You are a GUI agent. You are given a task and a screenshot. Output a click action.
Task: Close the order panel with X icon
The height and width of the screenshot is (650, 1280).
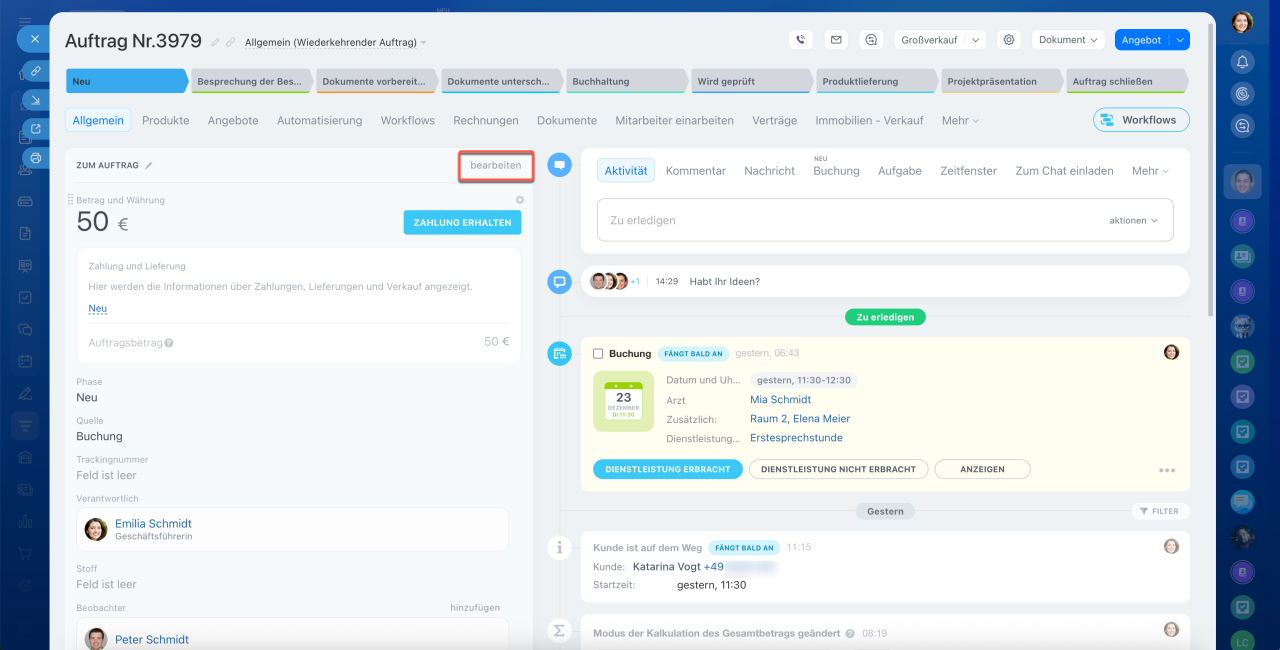(34, 39)
